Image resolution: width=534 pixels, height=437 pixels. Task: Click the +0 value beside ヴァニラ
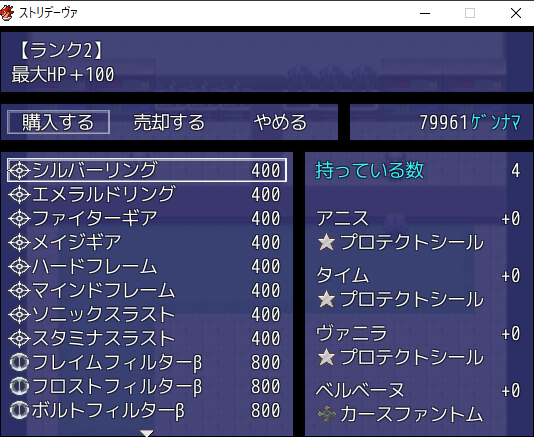511,333
